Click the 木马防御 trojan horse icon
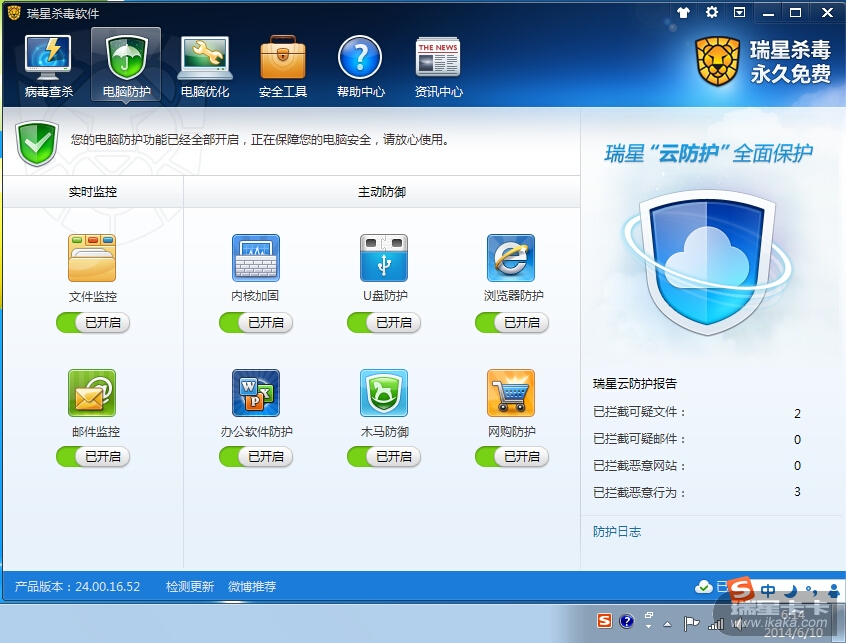846x643 pixels. pyautogui.click(x=384, y=393)
